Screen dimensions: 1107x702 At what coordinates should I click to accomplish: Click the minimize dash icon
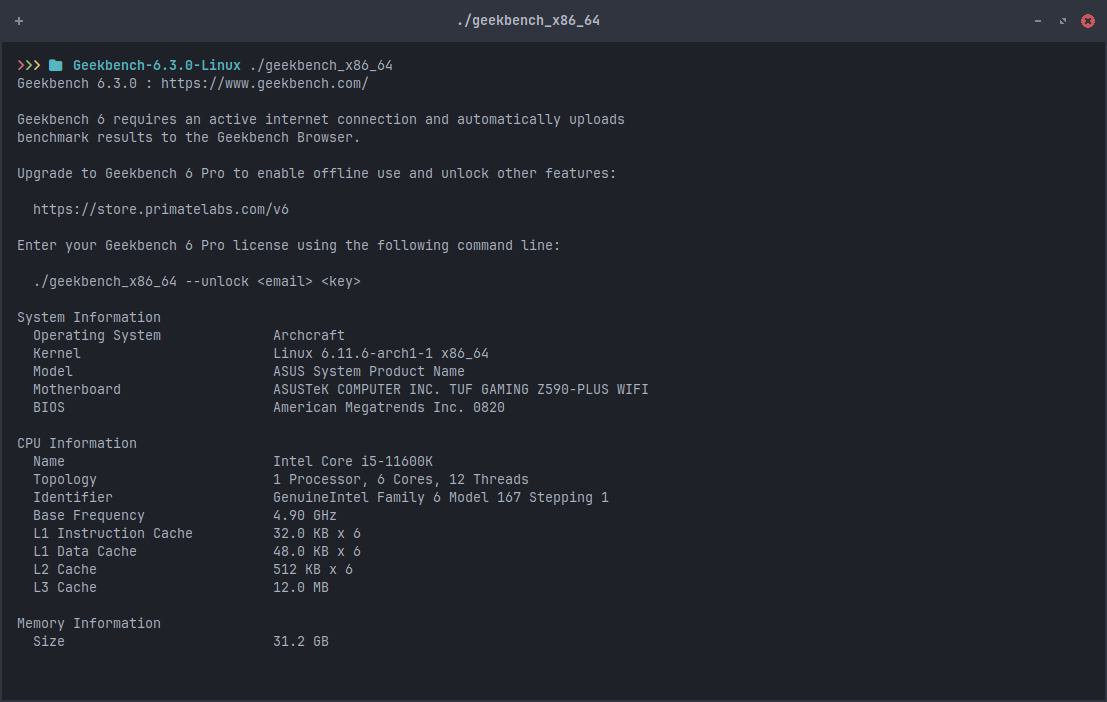coord(1037,20)
